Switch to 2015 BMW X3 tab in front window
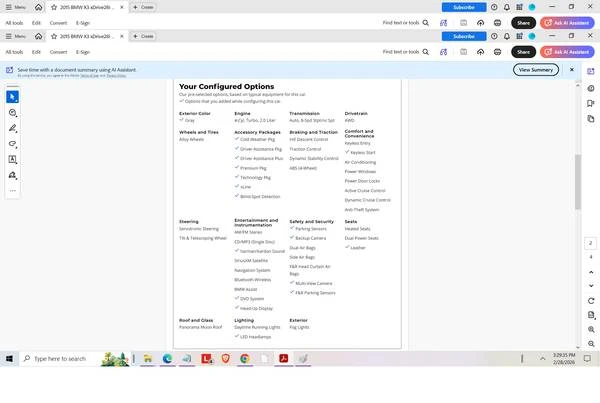 [86, 36]
